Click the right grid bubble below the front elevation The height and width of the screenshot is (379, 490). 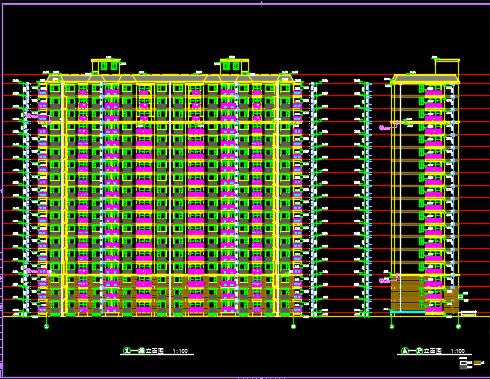[x=293, y=326]
